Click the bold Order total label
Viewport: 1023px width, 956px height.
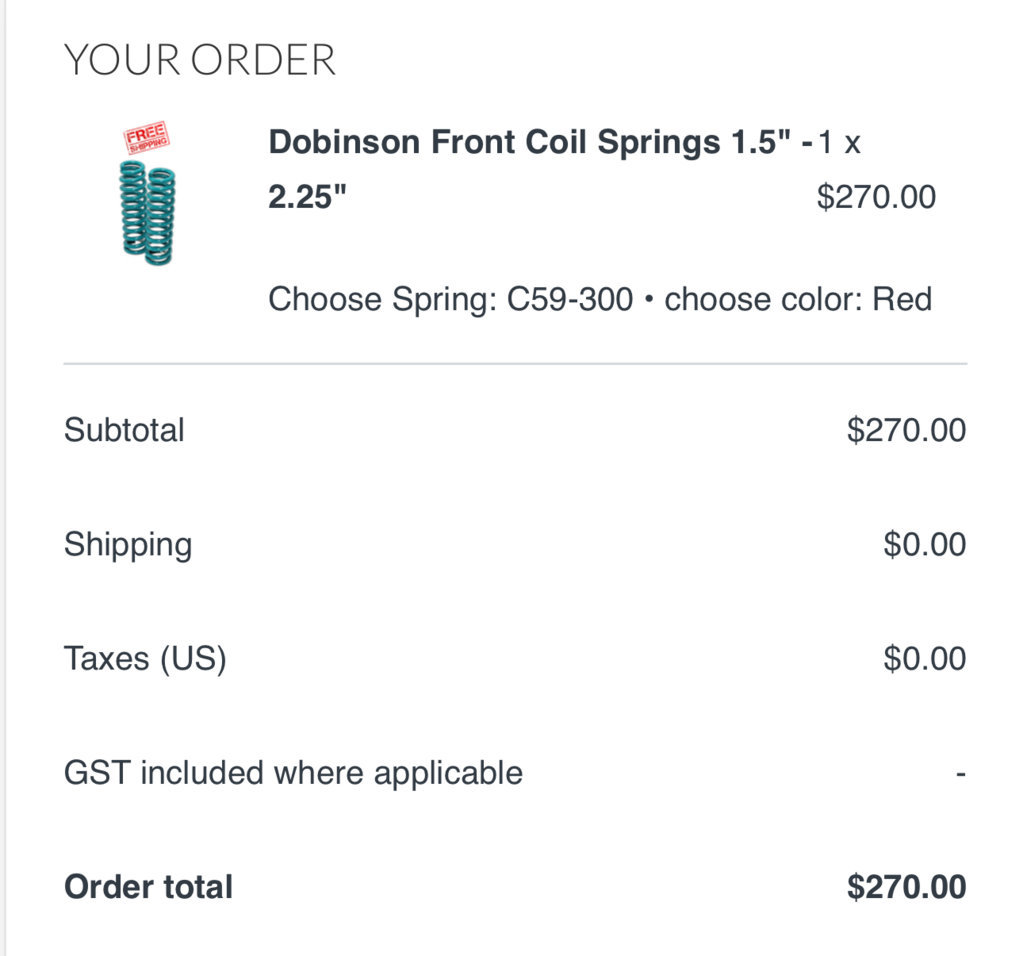tap(148, 887)
